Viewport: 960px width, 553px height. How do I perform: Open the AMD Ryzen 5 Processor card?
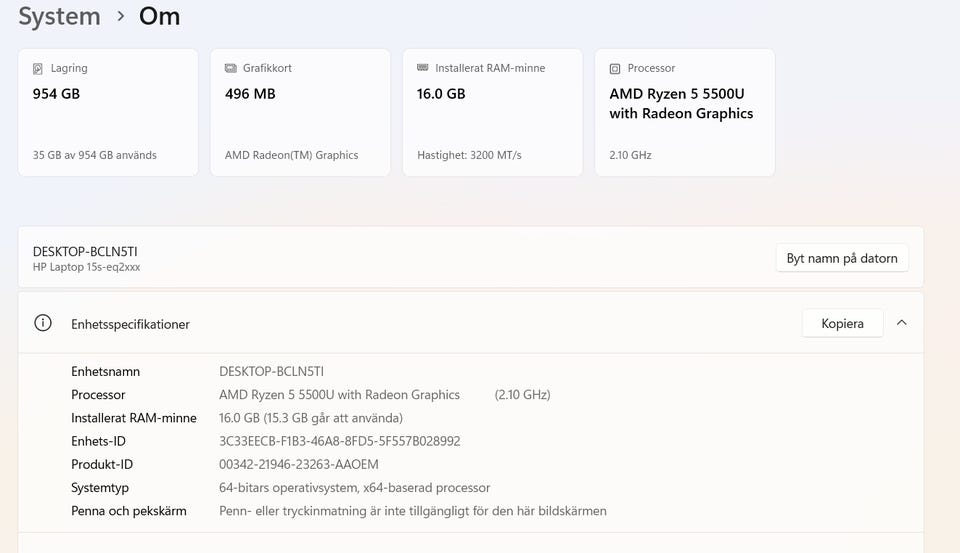[x=684, y=112]
